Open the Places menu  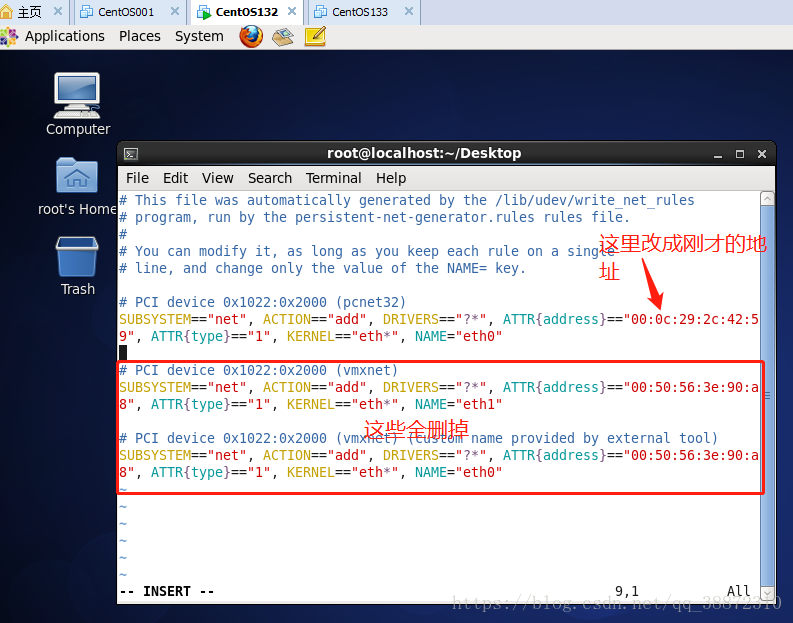coord(140,36)
